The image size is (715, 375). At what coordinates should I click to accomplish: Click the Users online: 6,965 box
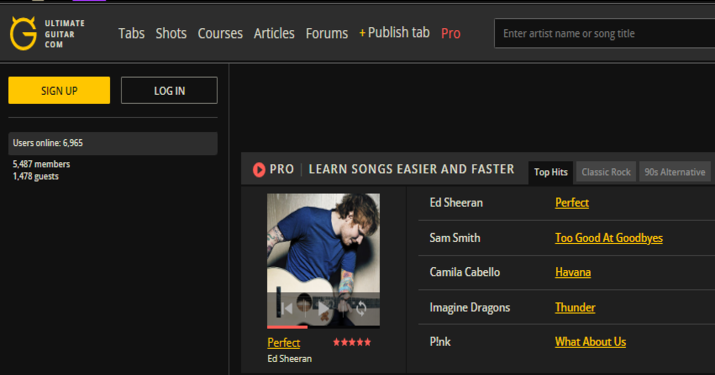pyautogui.click(x=113, y=143)
